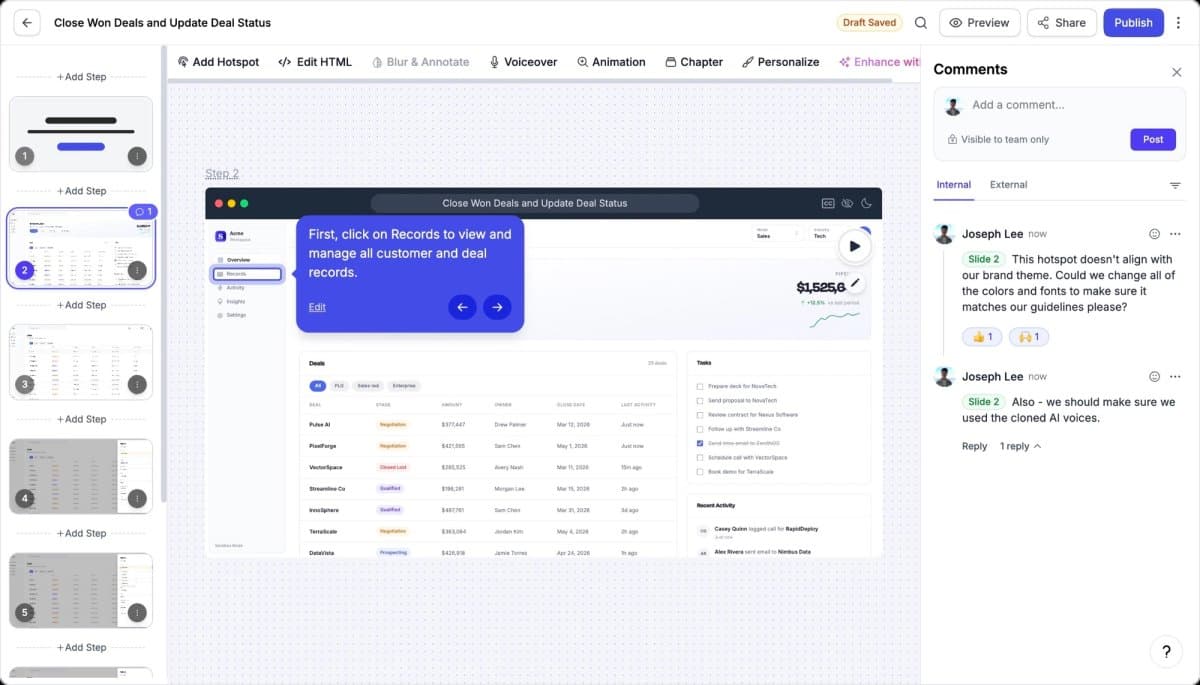The height and width of the screenshot is (685, 1200).
Task: Open the search magnifier in the header
Action: click(x=921, y=22)
